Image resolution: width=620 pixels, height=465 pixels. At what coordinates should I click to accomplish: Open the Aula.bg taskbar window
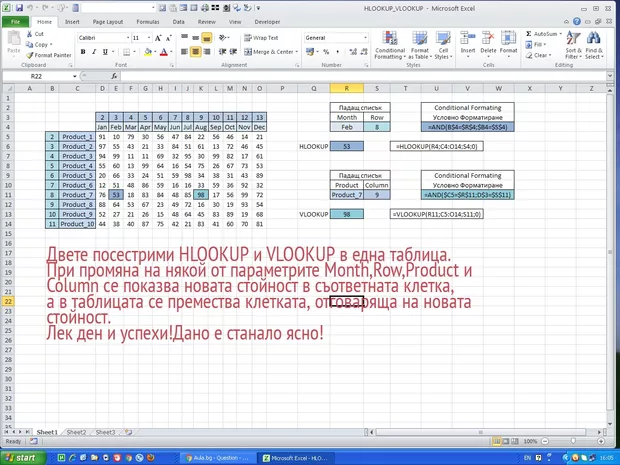pos(217,458)
